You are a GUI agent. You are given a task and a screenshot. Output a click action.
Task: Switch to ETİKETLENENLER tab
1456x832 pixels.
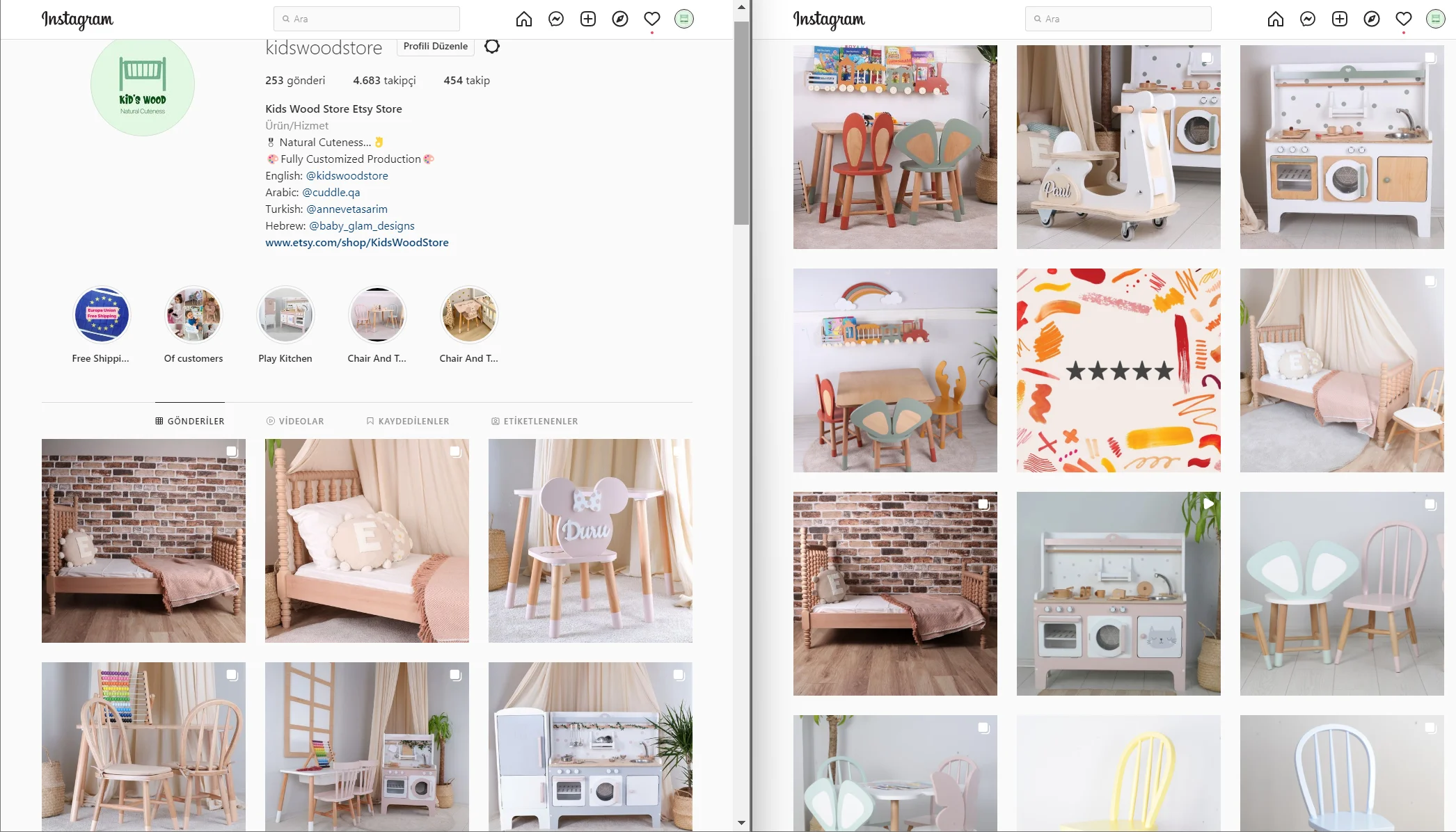(x=535, y=421)
